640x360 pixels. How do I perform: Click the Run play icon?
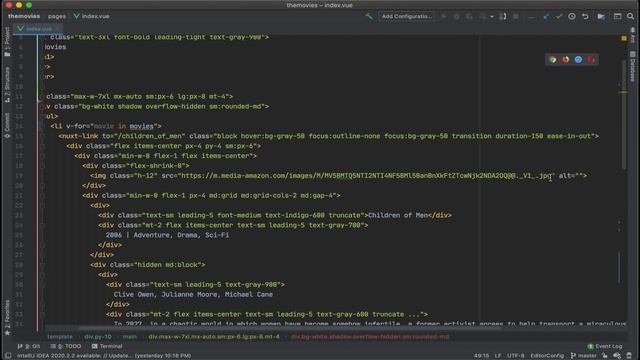coord(444,16)
